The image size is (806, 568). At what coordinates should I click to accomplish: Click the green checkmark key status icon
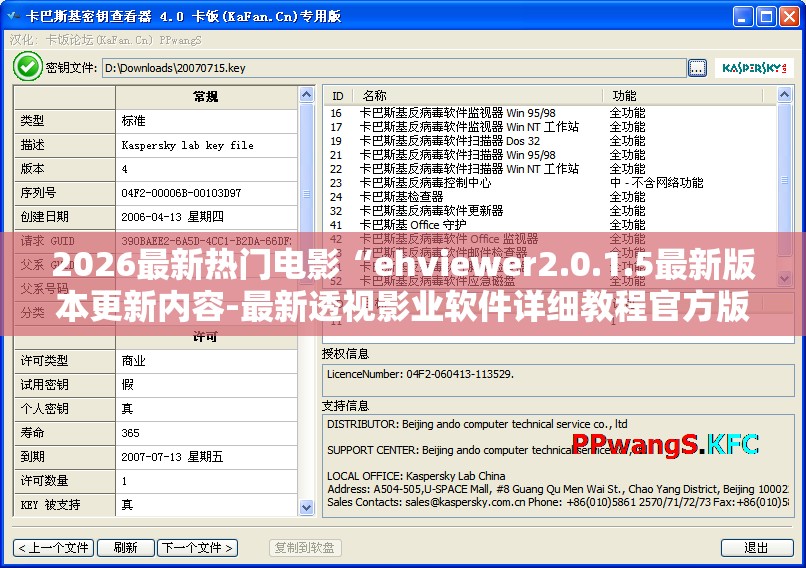[28, 67]
